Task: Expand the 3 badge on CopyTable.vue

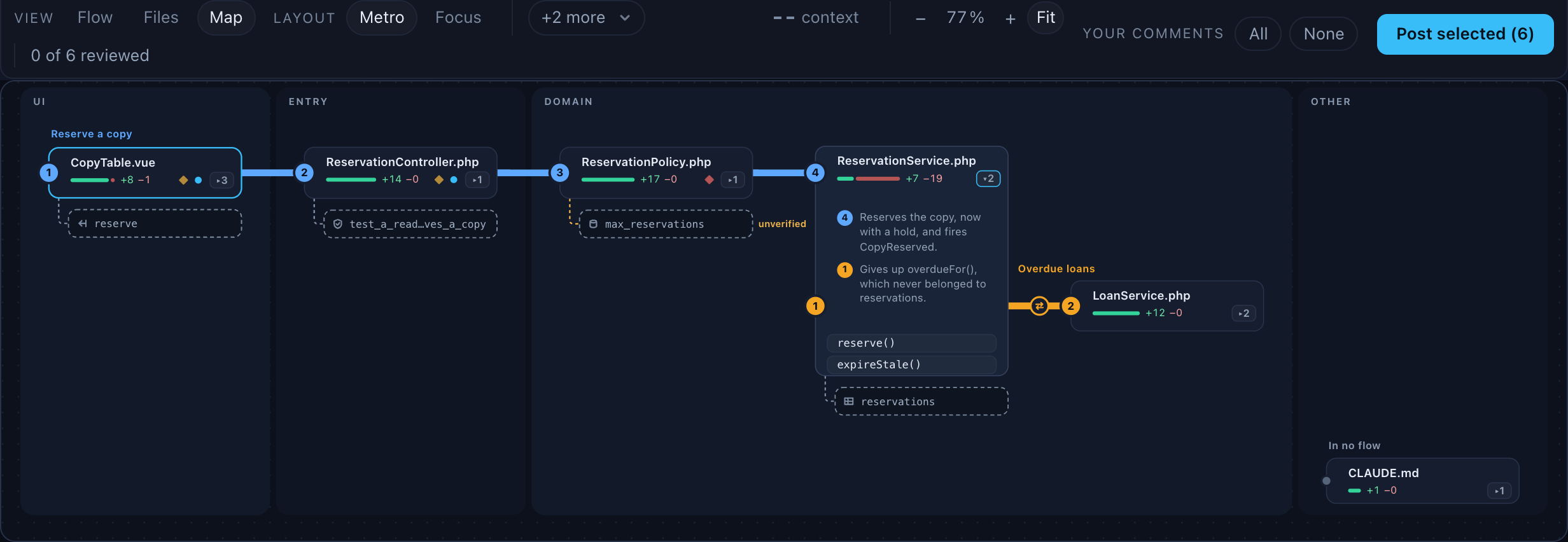Action: tap(222, 180)
